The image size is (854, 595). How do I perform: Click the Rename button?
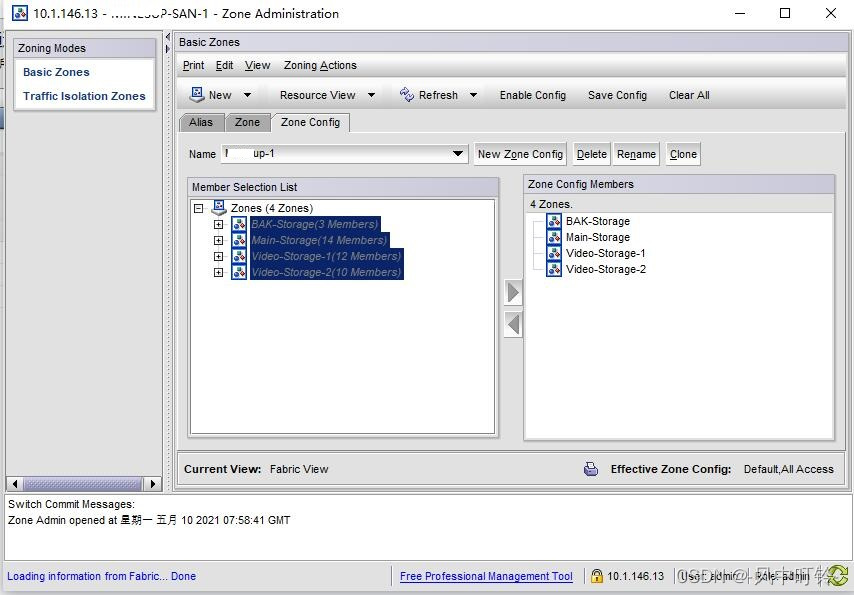(x=636, y=154)
